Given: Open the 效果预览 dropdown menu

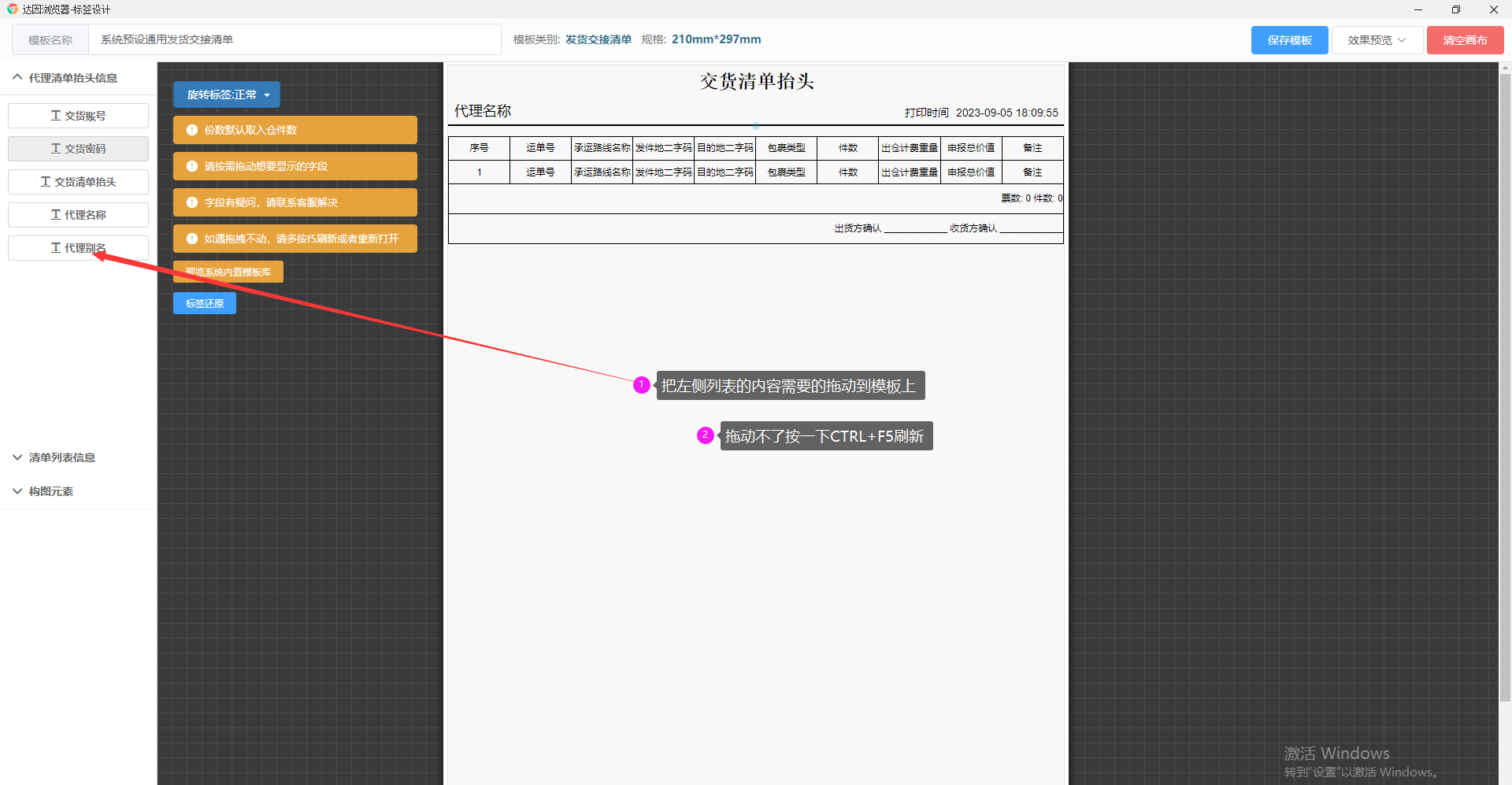Looking at the screenshot, I should pos(1377,40).
